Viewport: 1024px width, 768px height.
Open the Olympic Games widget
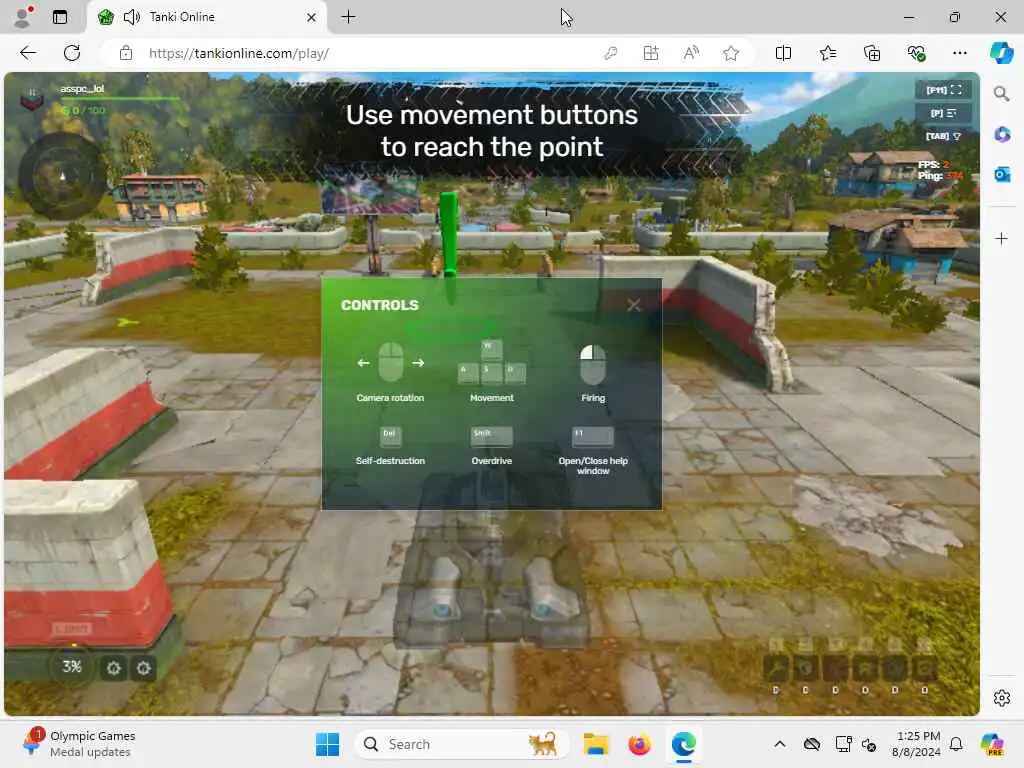[x=78, y=744]
